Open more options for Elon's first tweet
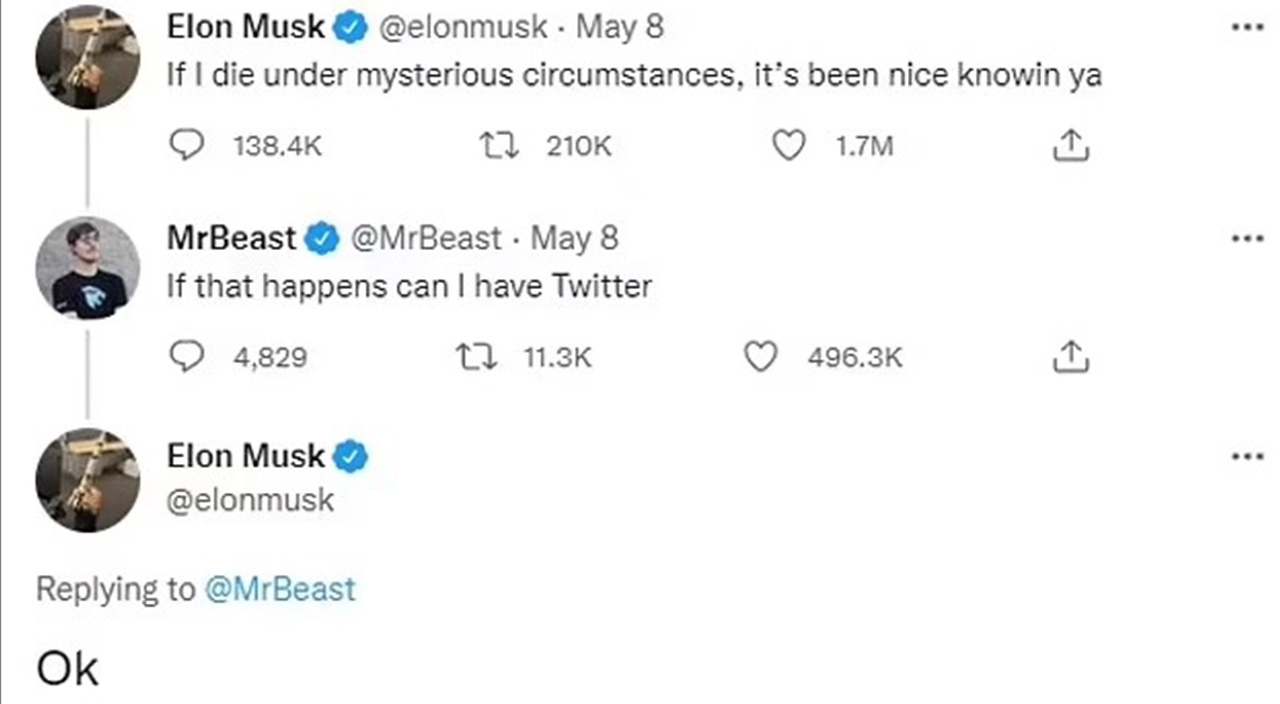 coord(1248,27)
